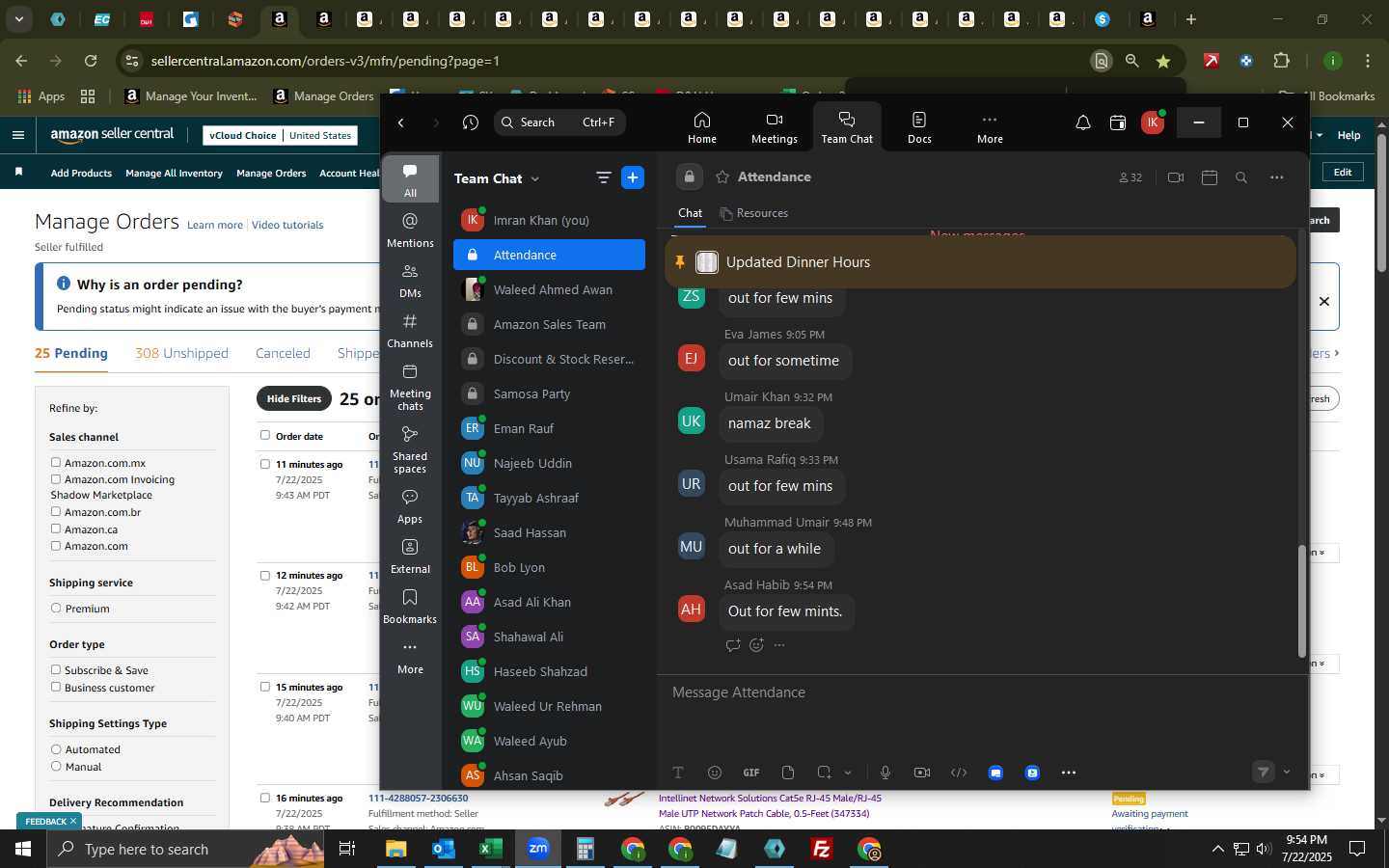1389x868 pixels.
Task: Open Apps in Zoom sidebar
Action: (410, 505)
